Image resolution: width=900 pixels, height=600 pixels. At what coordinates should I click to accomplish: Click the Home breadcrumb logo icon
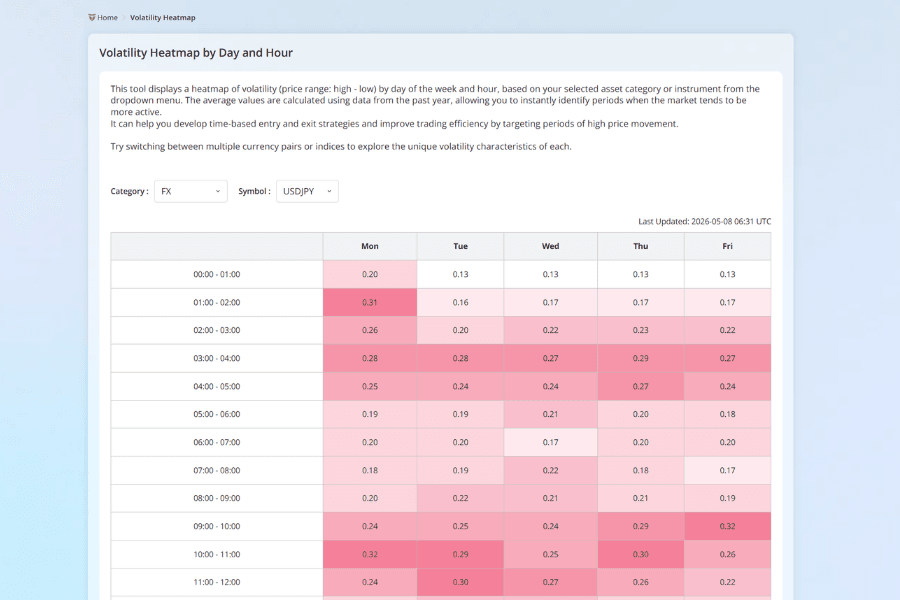(x=91, y=17)
